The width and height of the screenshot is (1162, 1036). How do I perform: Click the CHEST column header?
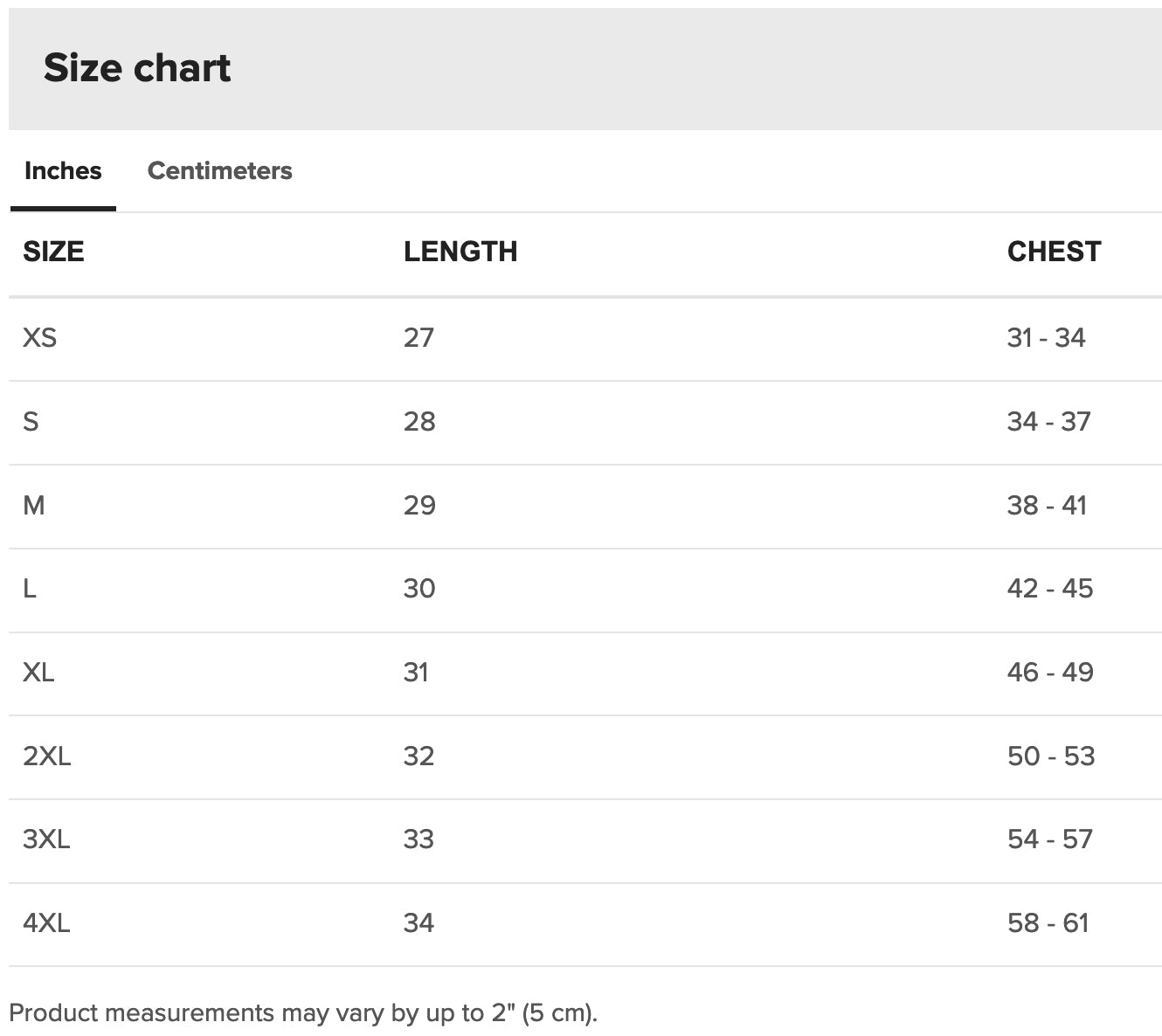[x=1054, y=252]
